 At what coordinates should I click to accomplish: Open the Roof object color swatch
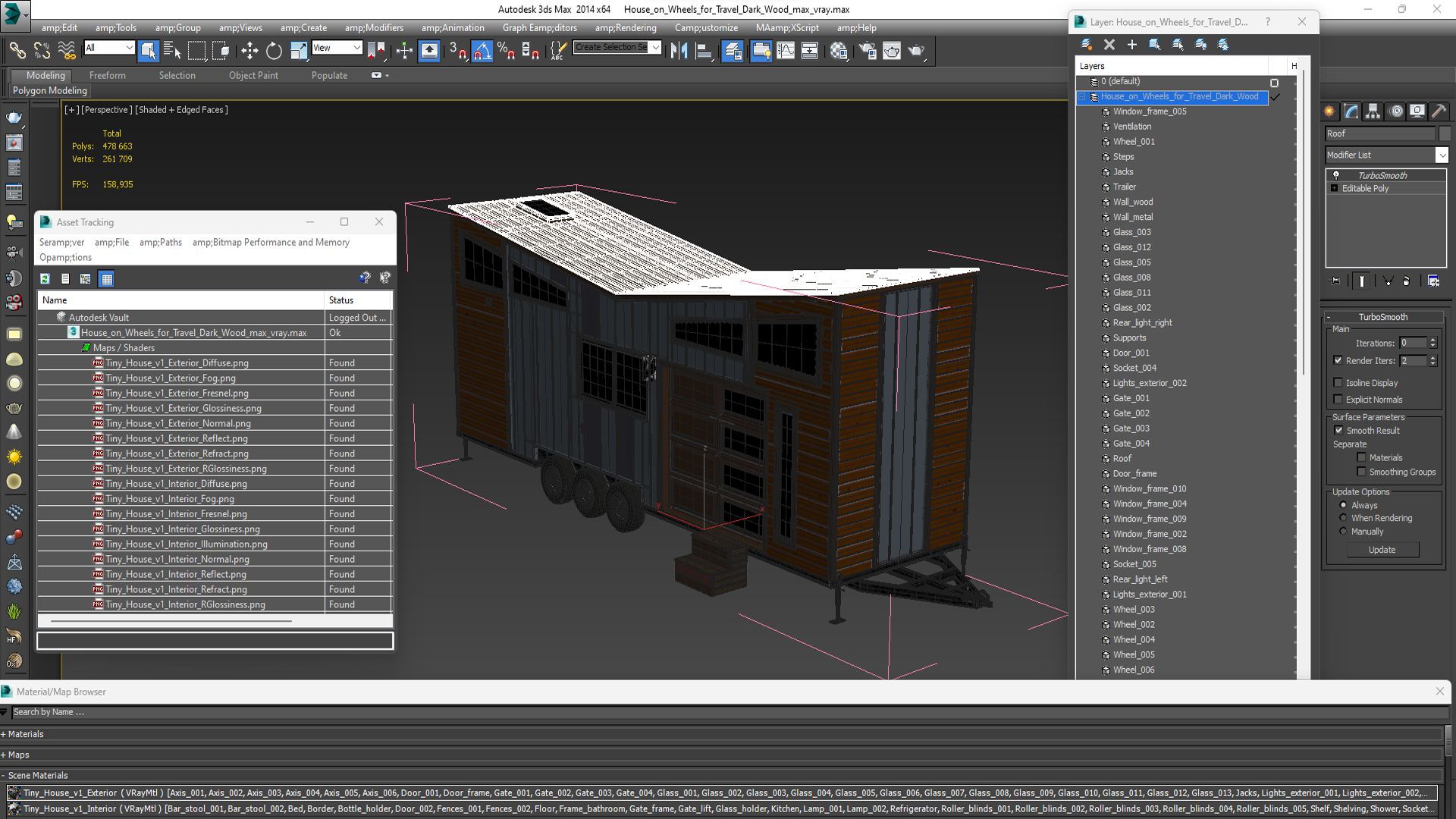pyautogui.click(x=1445, y=133)
